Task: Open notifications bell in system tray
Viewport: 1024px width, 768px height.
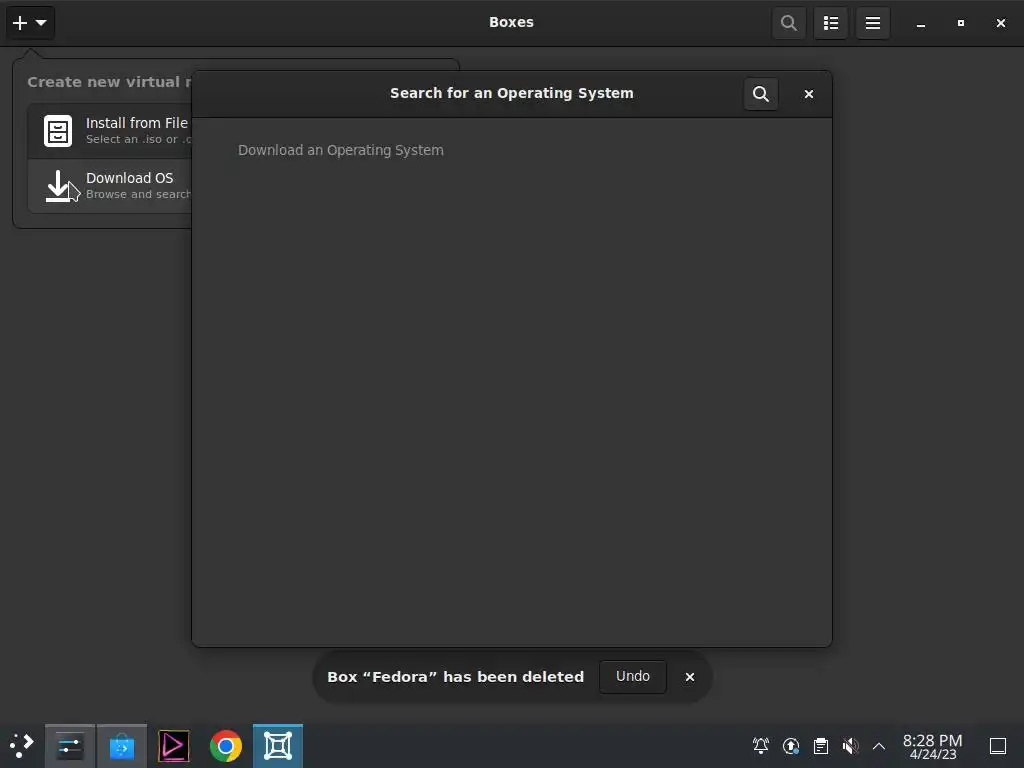Action: (761, 746)
